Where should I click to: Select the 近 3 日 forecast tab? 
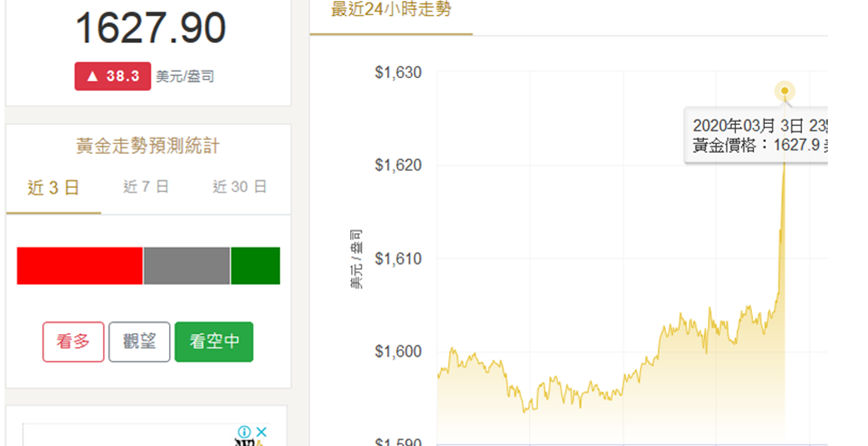(x=54, y=188)
